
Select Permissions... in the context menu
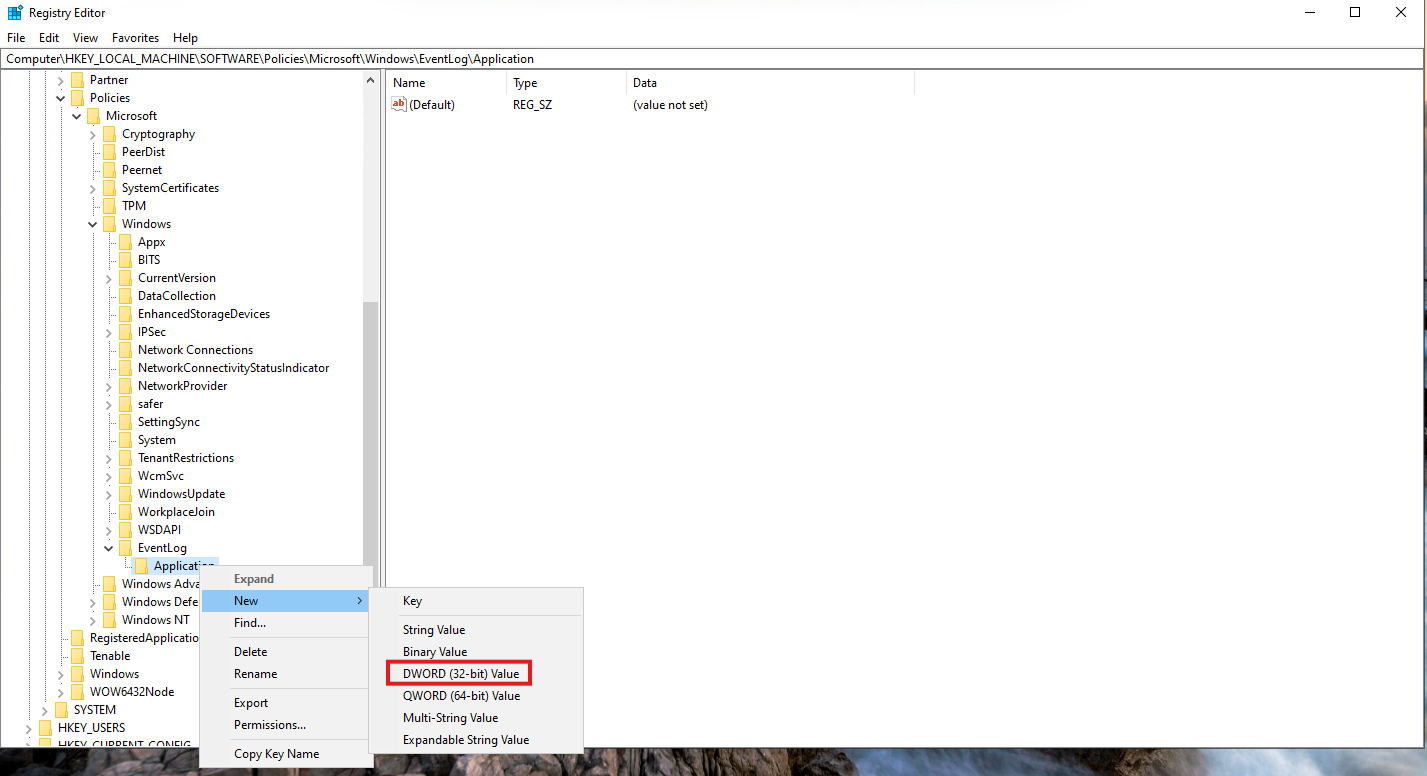270,725
